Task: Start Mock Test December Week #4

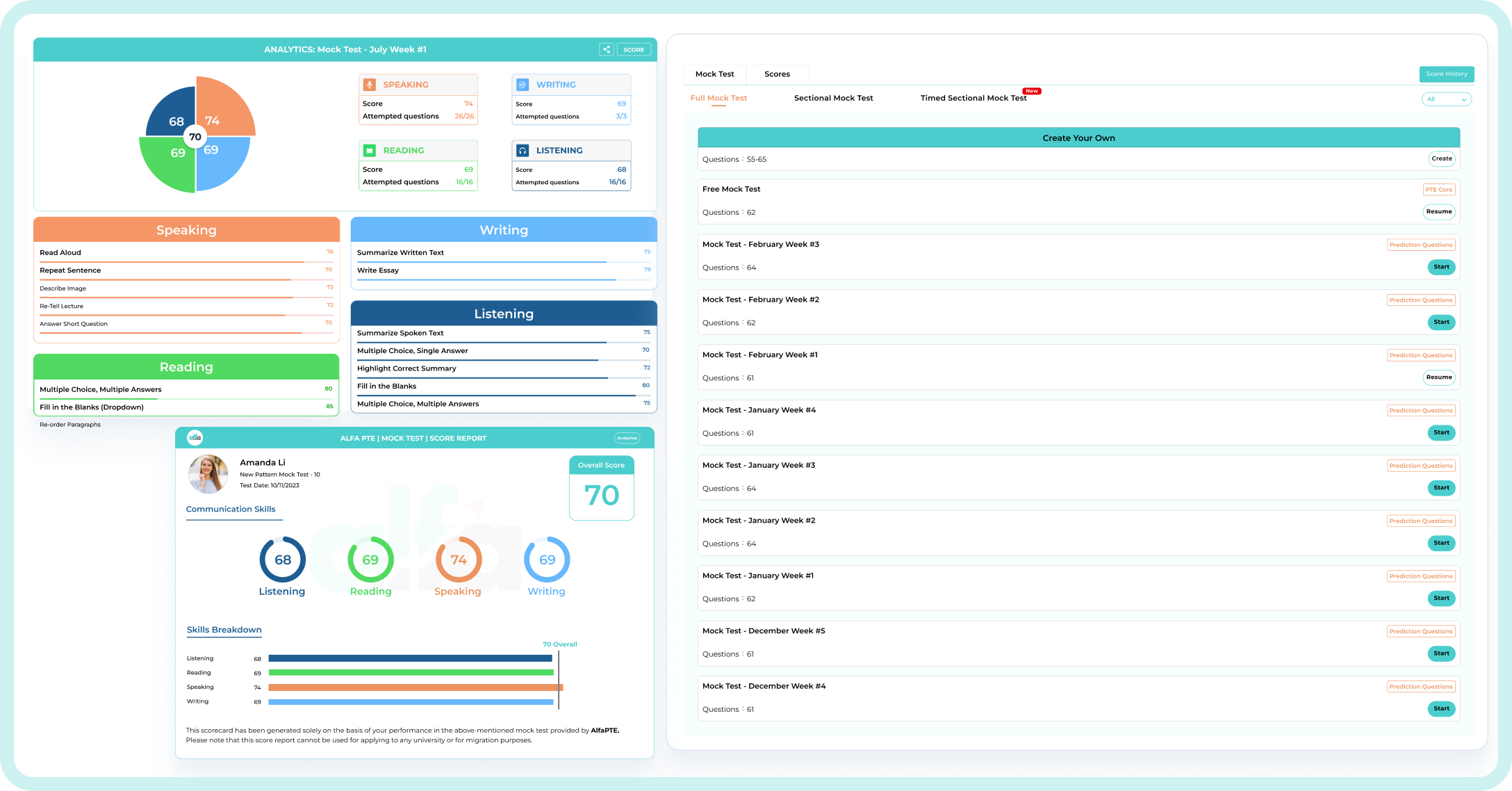Action: (x=1441, y=708)
